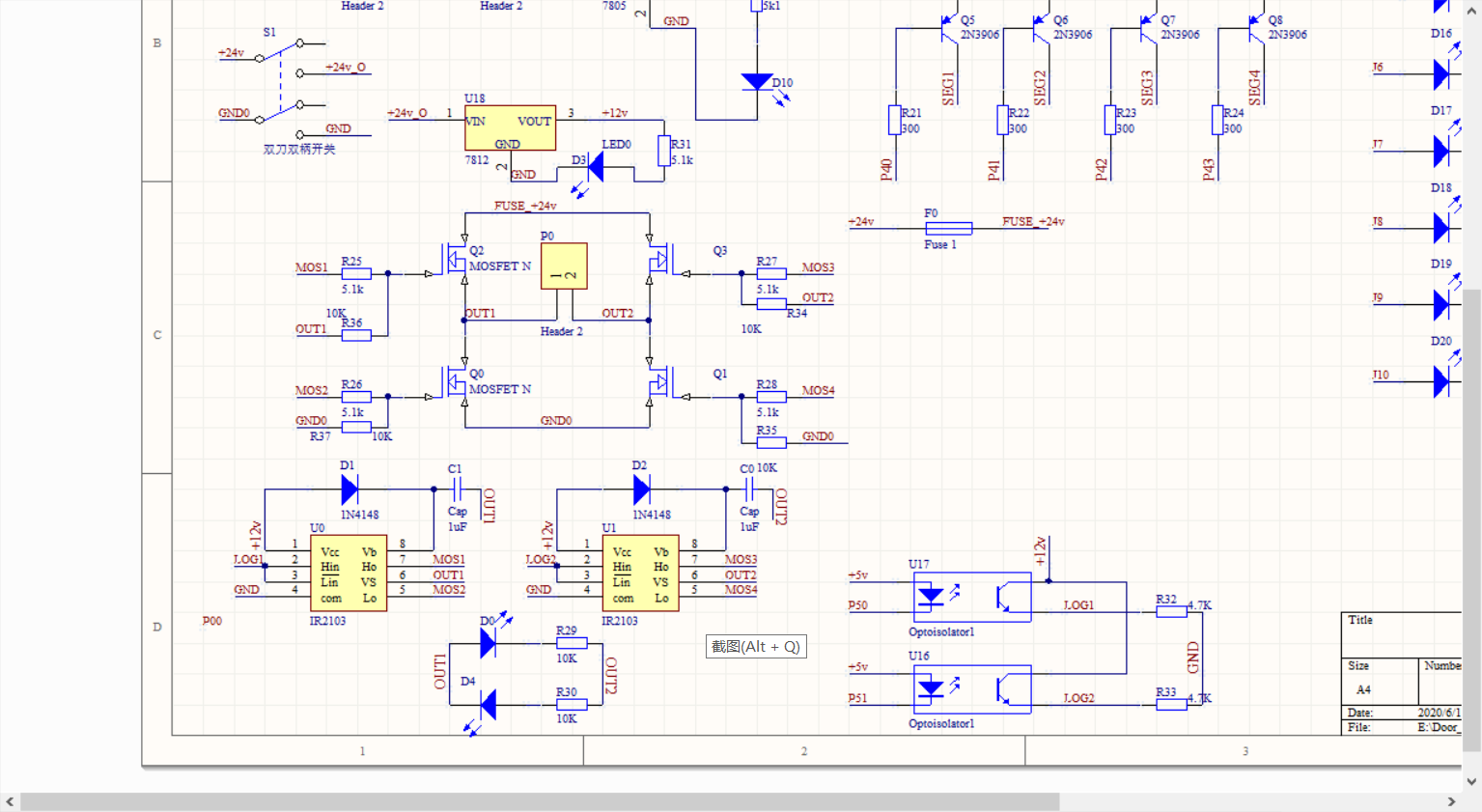Click the scroll up arrow
Screen dimensions: 1482x812
pyautogui.click(x=1471, y=12)
